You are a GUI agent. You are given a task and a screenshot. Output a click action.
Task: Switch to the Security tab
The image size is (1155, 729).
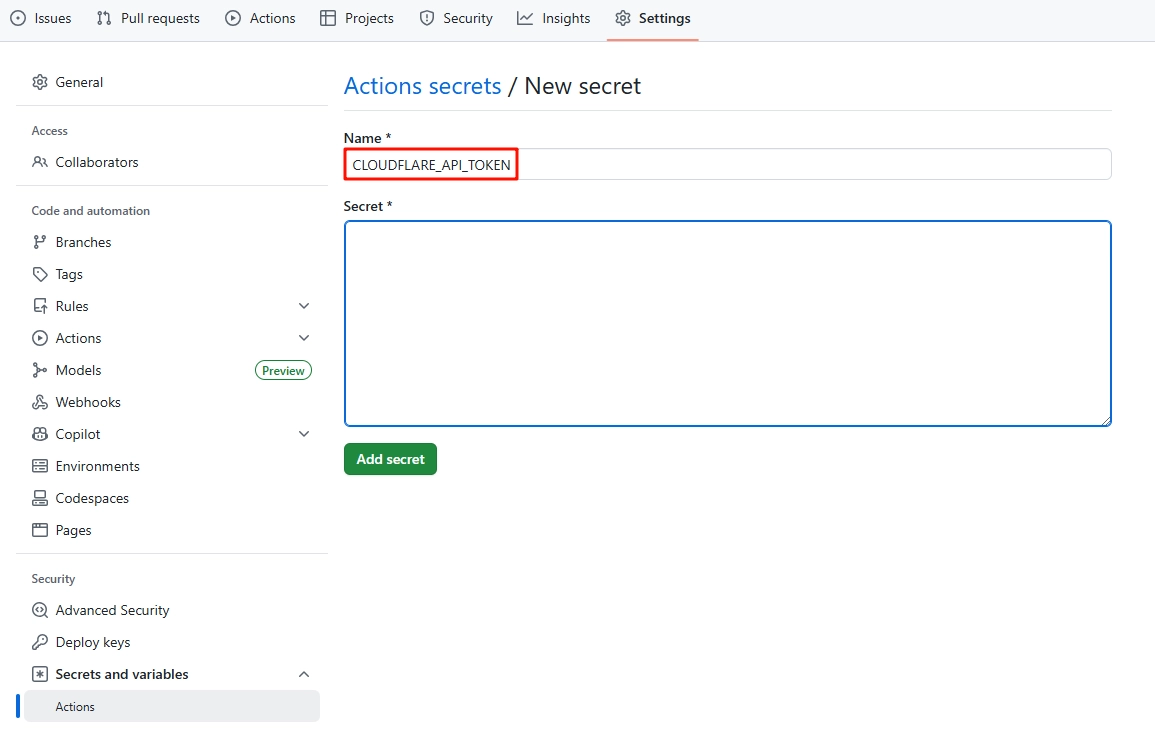(456, 18)
